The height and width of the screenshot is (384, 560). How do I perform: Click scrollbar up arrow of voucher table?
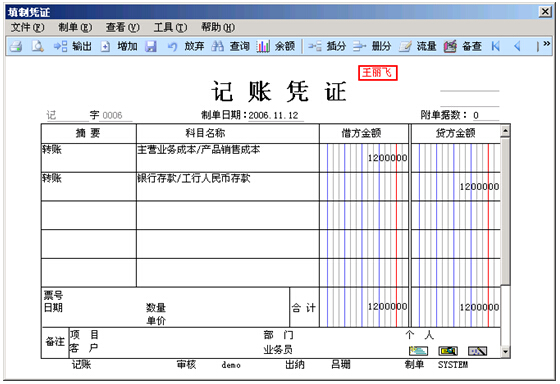pyautogui.click(x=505, y=131)
